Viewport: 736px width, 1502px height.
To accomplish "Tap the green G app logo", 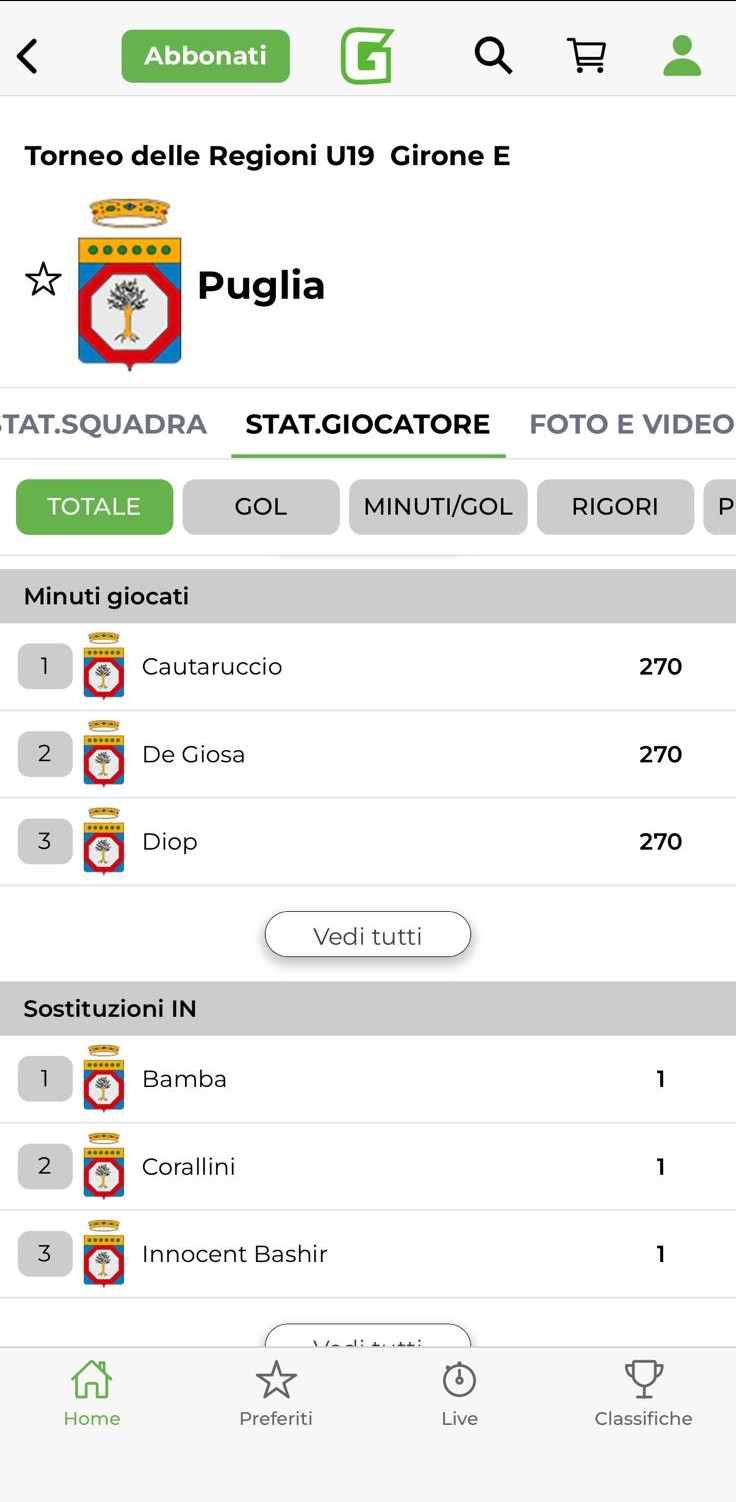I will (x=367, y=56).
